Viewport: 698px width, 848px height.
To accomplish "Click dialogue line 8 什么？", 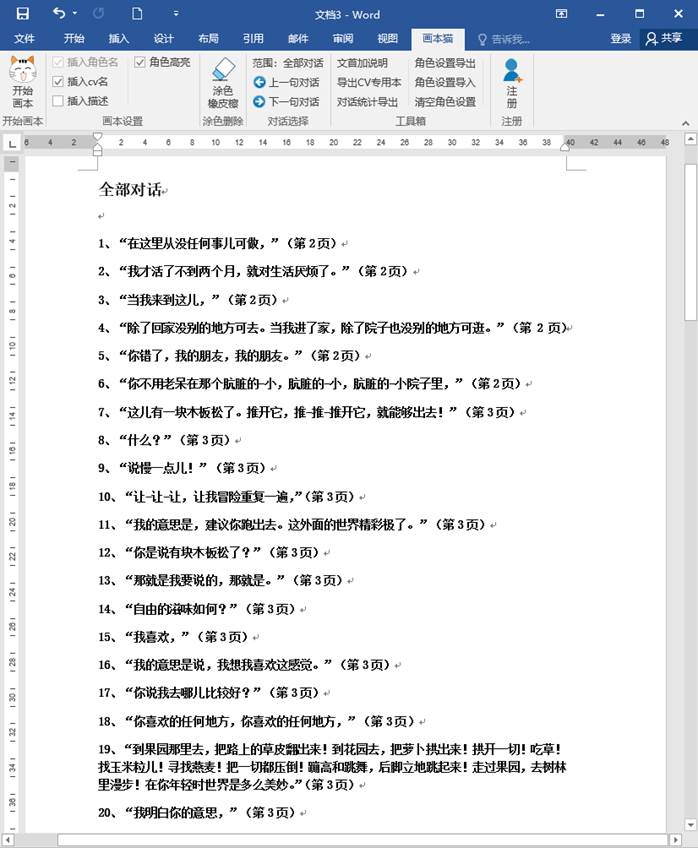I will [167, 440].
